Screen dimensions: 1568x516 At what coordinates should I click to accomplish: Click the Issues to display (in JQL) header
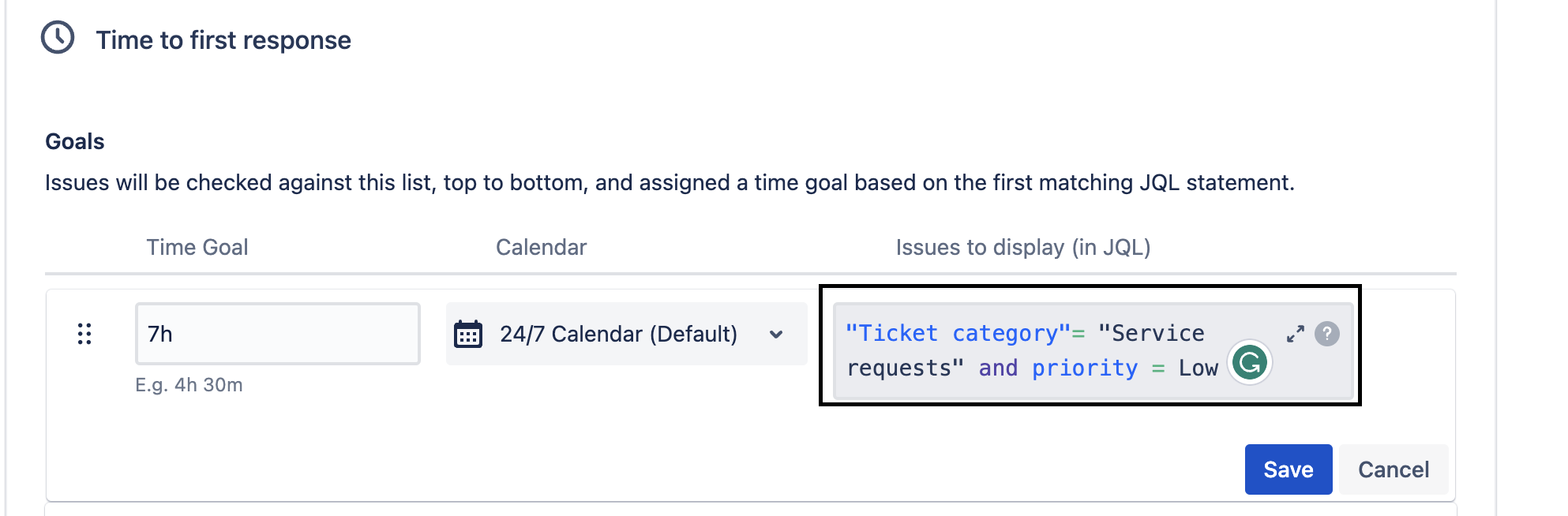pos(1023,247)
